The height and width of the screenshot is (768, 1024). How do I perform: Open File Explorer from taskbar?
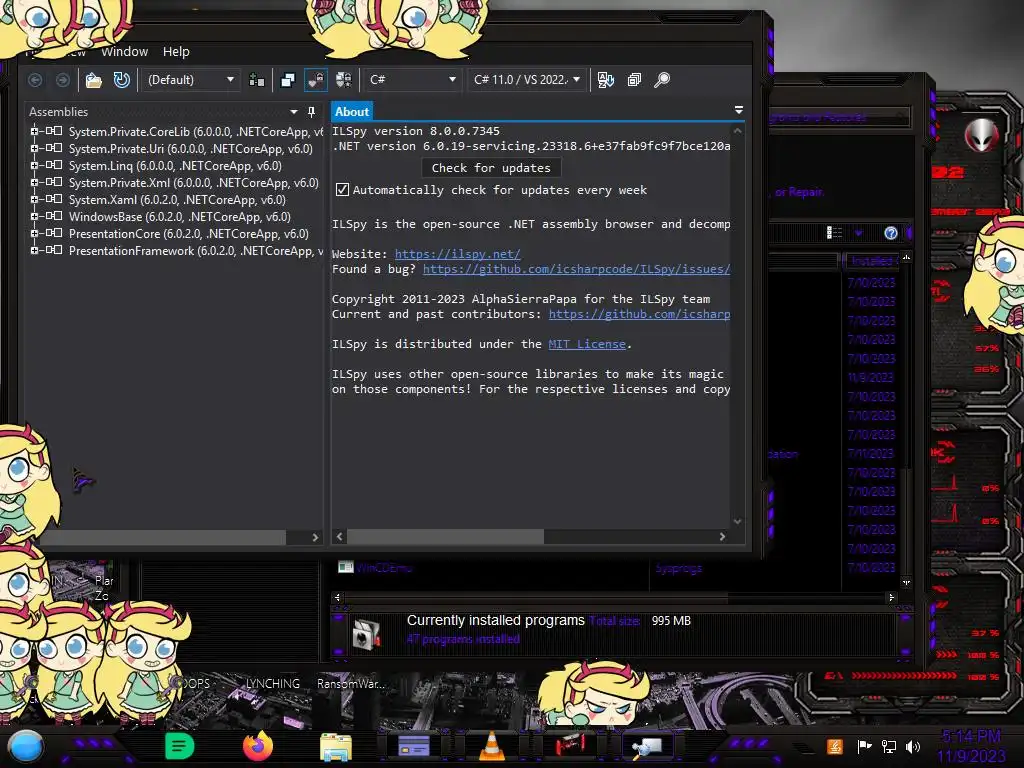(336, 746)
